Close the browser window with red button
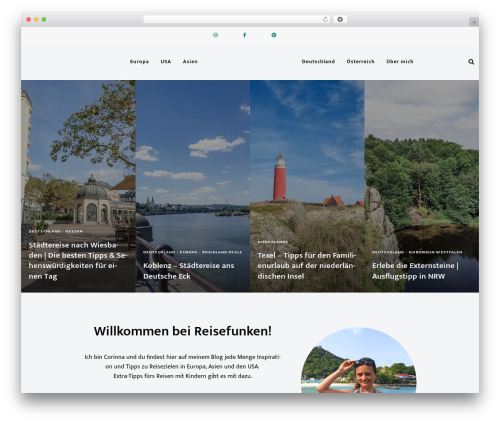The width and height of the screenshot is (500, 423). (29, 20)
